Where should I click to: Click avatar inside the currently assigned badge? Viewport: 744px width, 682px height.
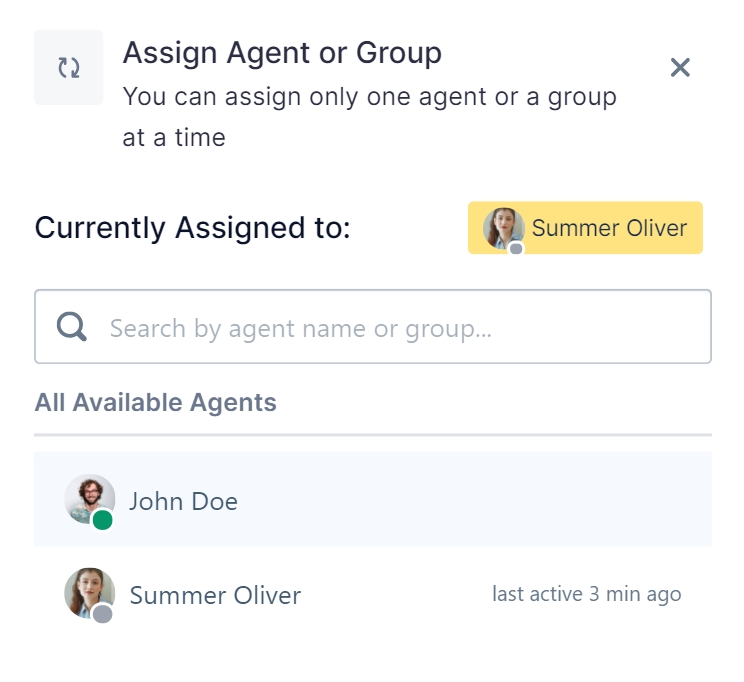tap(503, 228)
